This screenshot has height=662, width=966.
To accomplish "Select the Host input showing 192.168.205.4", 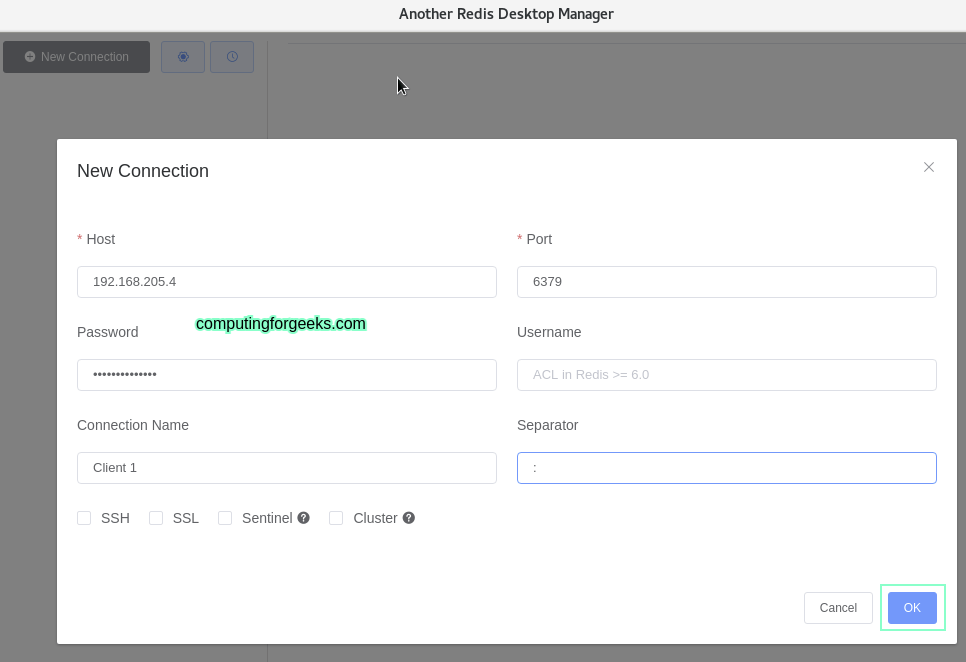I will 287,282.
